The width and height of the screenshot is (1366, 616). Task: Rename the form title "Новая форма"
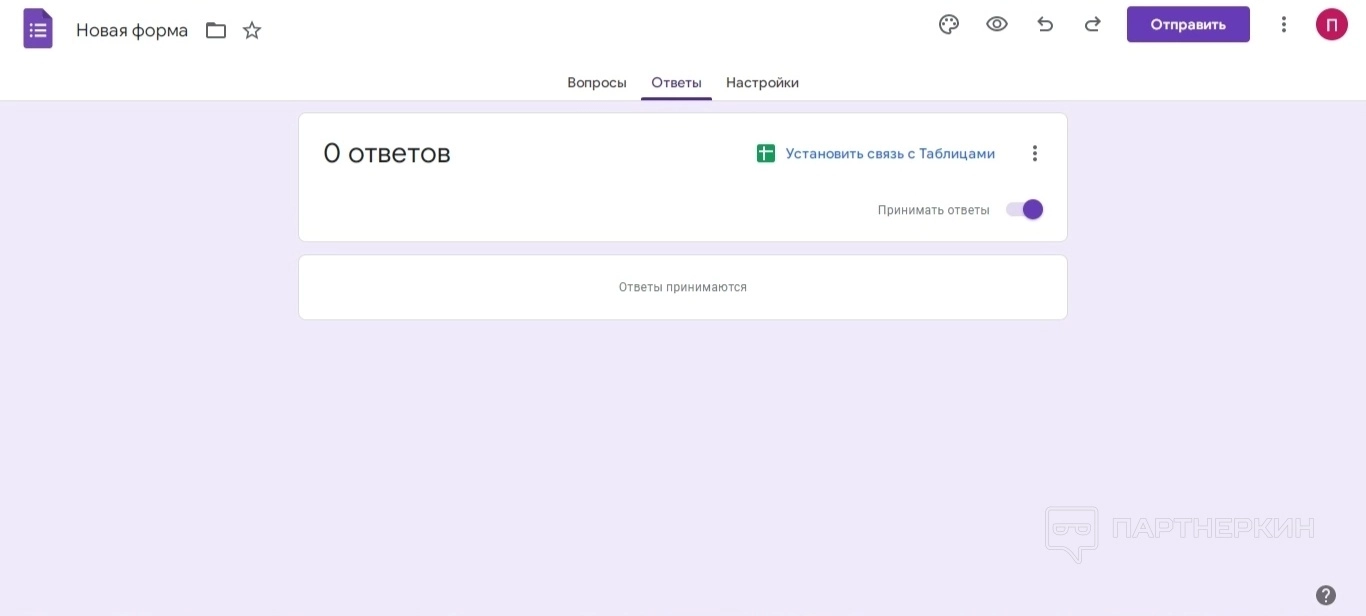pyautogui.click(x=132, y=30)
